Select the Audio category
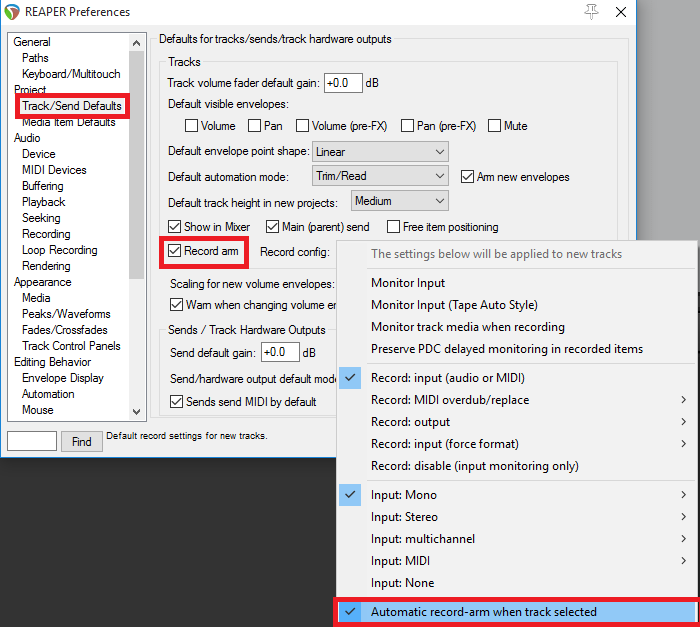Viewport: 700px width, 627px height. [x=27, y=138]
